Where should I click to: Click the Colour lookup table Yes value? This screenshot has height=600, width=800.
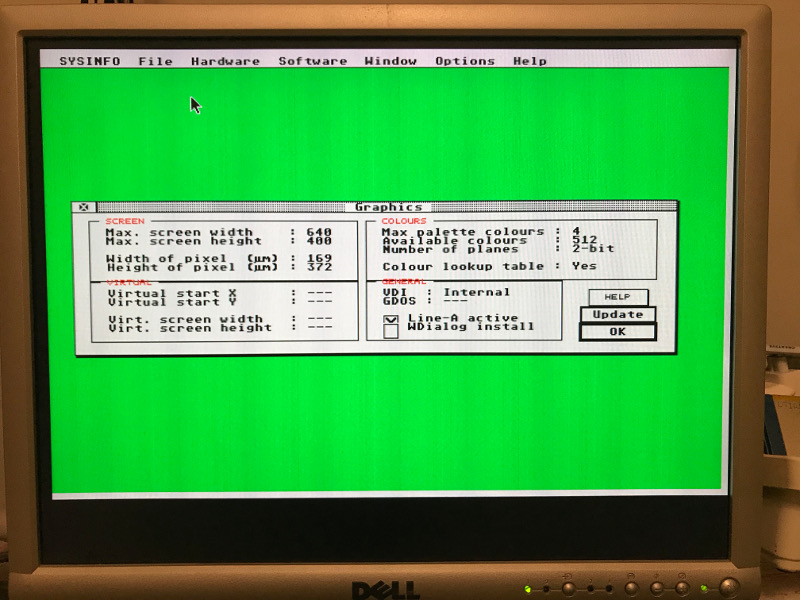point(584,266)
